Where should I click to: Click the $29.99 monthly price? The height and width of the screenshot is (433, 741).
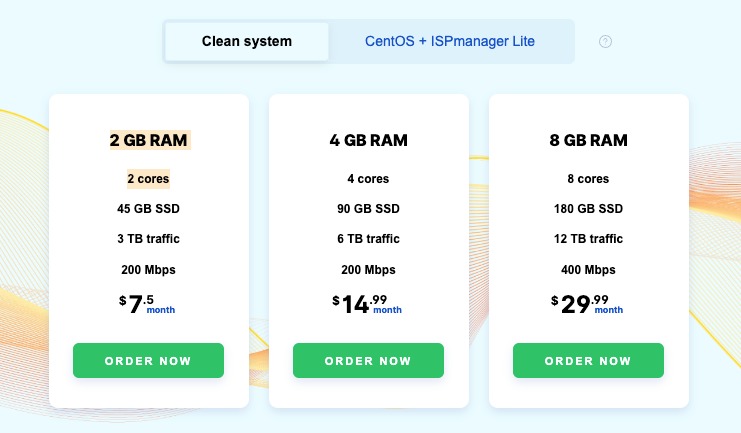[x=587, y=304]
